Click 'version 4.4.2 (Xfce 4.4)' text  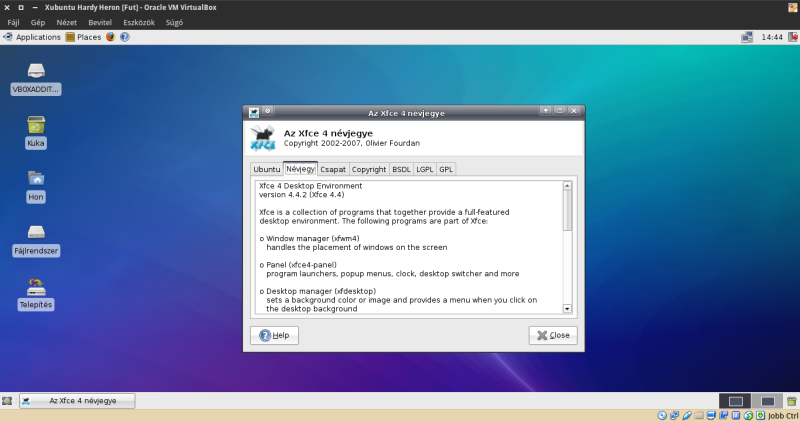point(302,195)
